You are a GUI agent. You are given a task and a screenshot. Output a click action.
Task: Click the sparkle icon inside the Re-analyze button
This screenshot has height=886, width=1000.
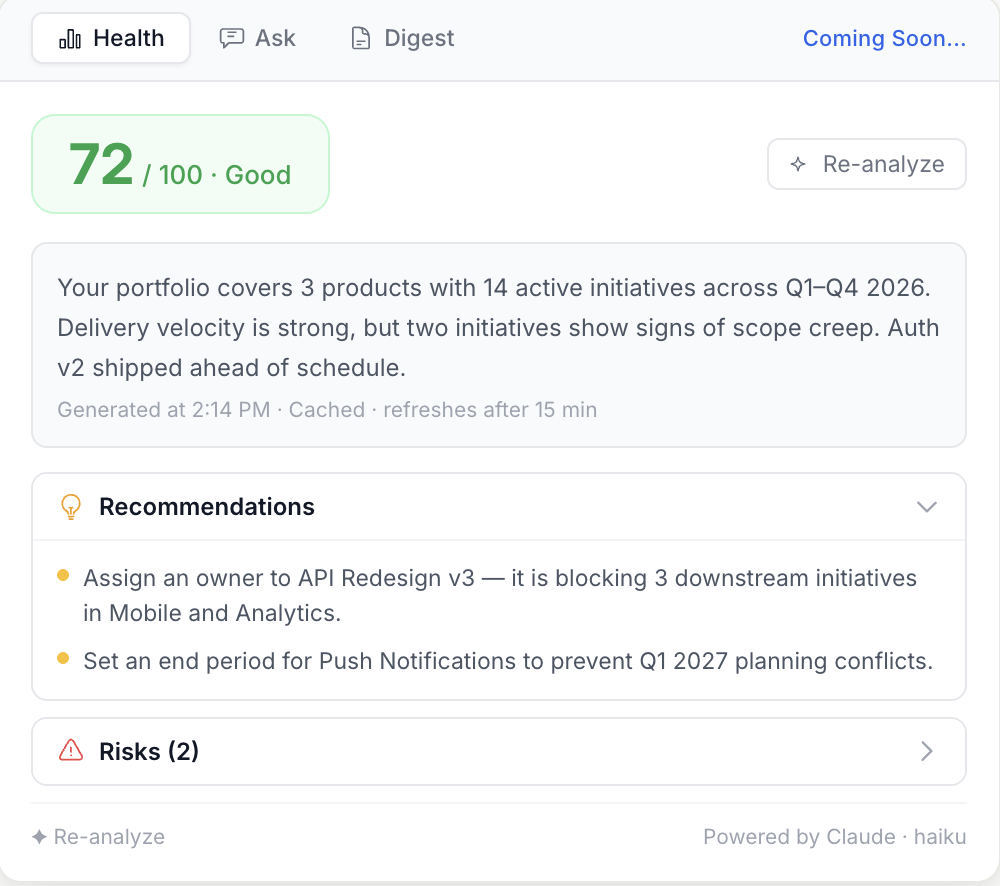[797, 164]
